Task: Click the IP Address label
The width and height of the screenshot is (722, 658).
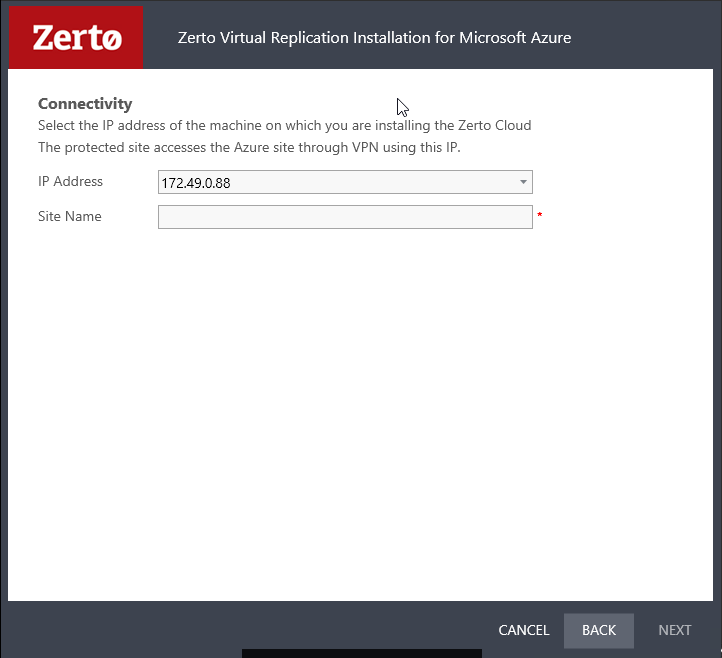Action: (x=70, y=181)
